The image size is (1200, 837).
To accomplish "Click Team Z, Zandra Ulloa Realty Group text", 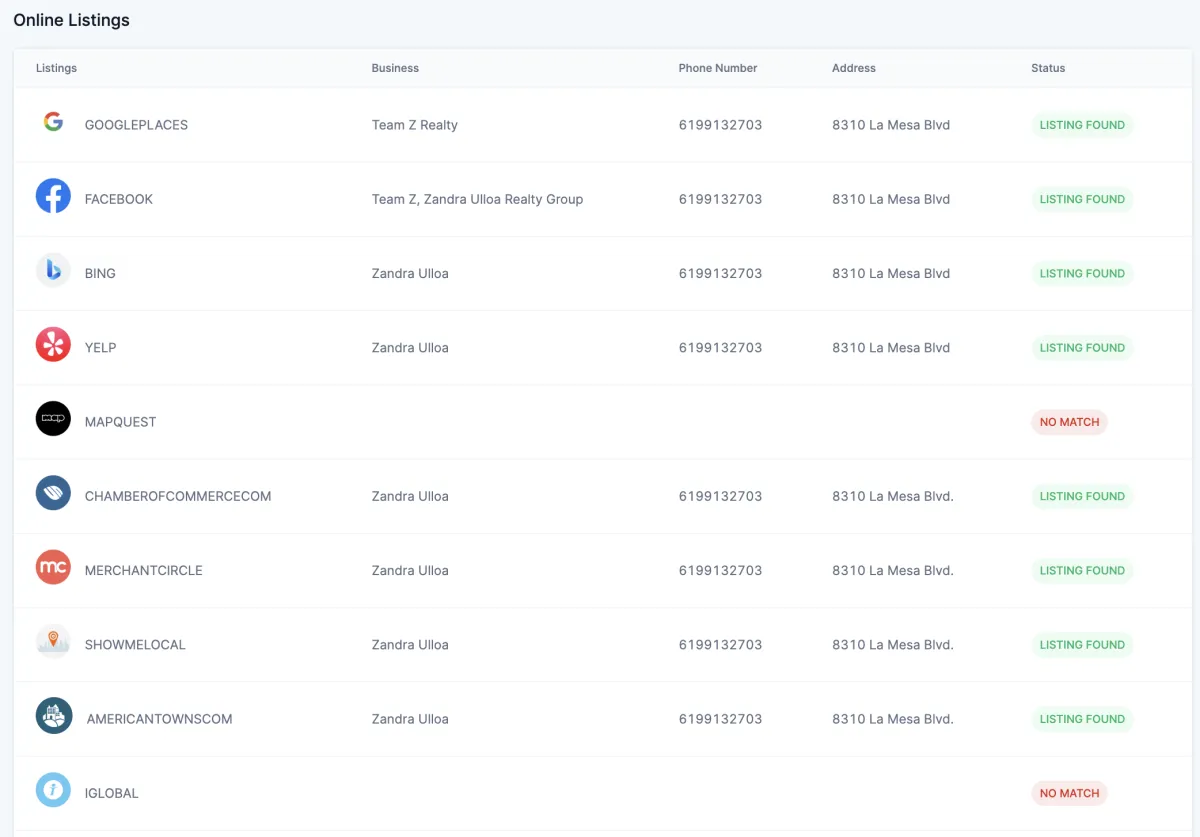I will click(x=477, y=199).
